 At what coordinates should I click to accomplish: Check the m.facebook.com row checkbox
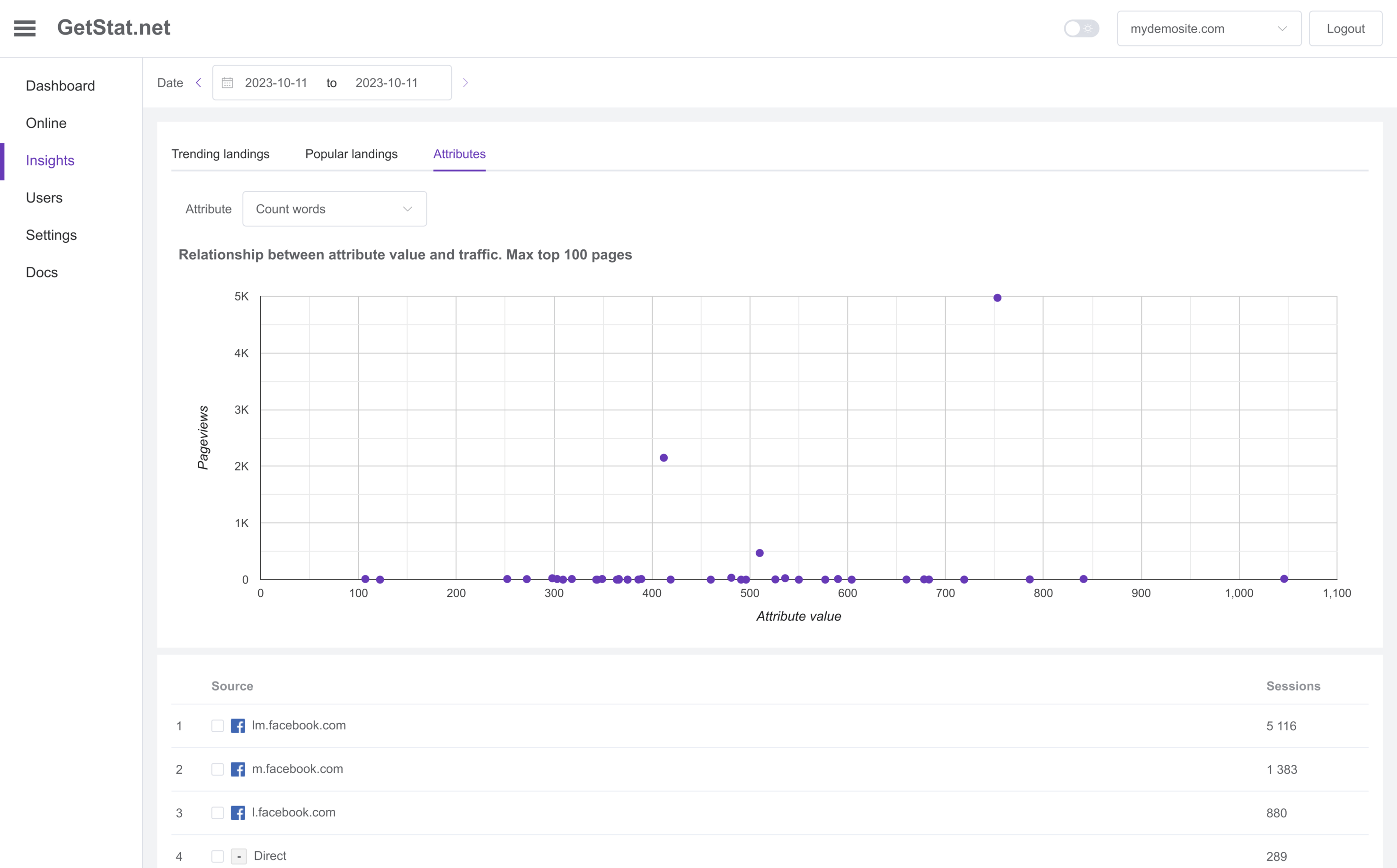click(218, 769)
